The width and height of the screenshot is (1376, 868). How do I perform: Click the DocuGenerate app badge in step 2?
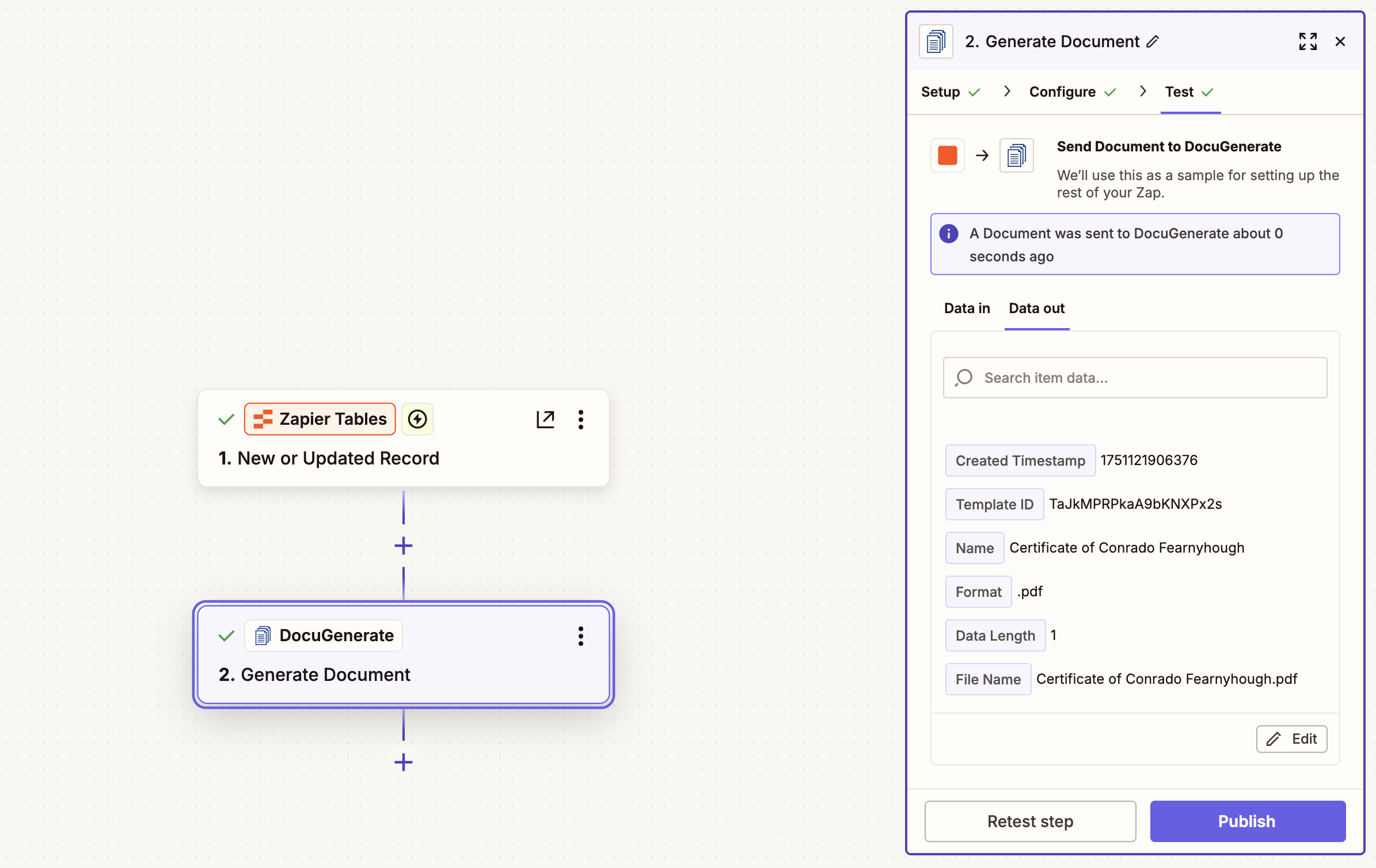click(x=324, y=635)
